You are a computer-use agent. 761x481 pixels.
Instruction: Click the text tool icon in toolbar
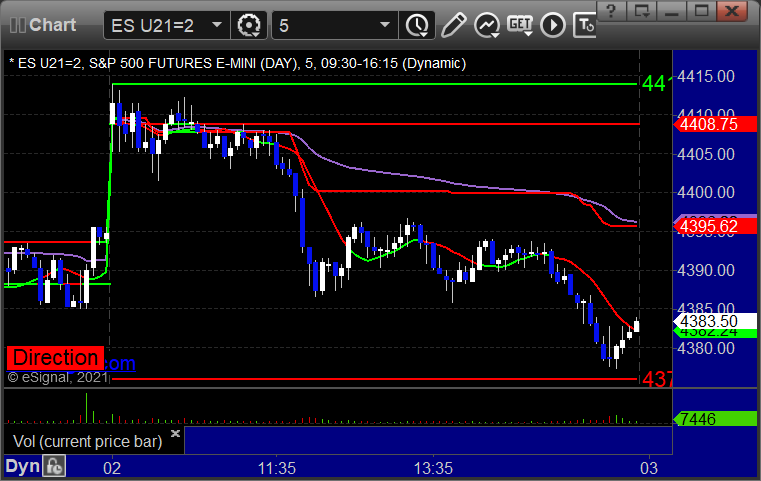585,25
